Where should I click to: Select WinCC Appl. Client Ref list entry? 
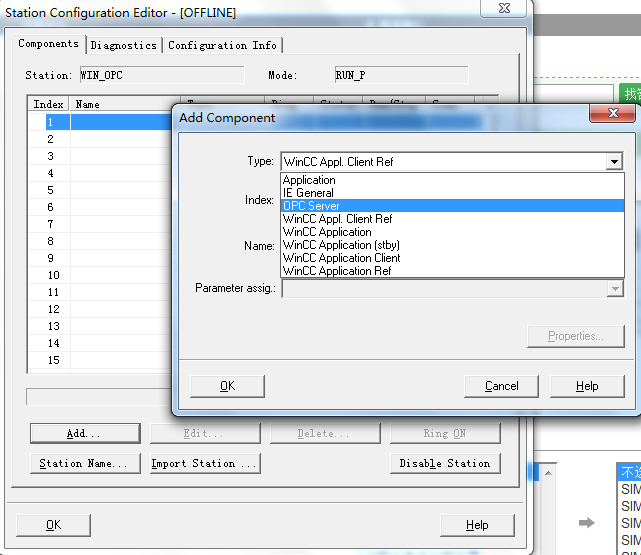click(452, 219)
